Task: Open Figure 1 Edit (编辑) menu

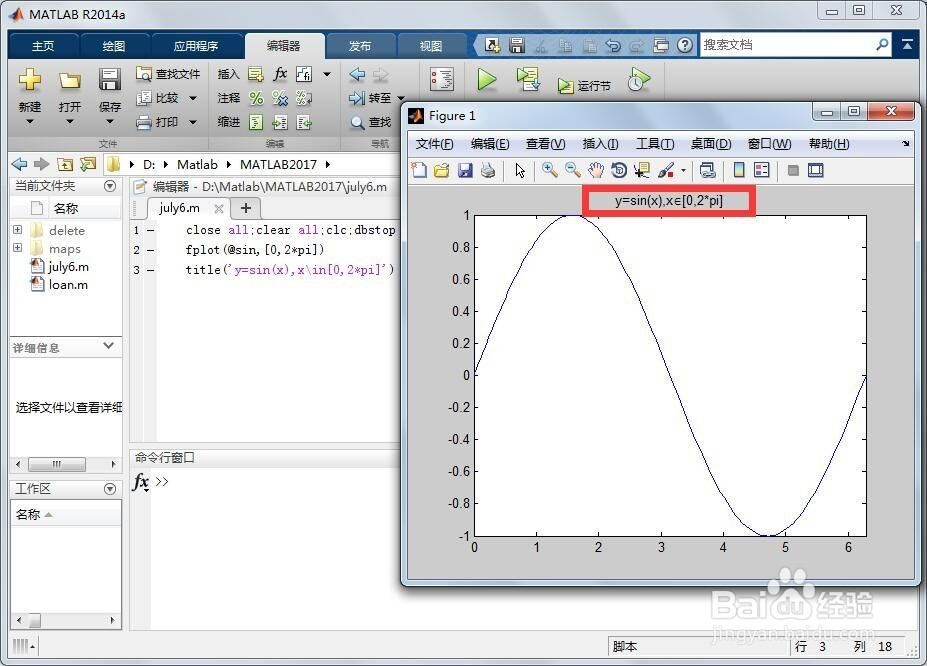Action: [x=490, y=144]
